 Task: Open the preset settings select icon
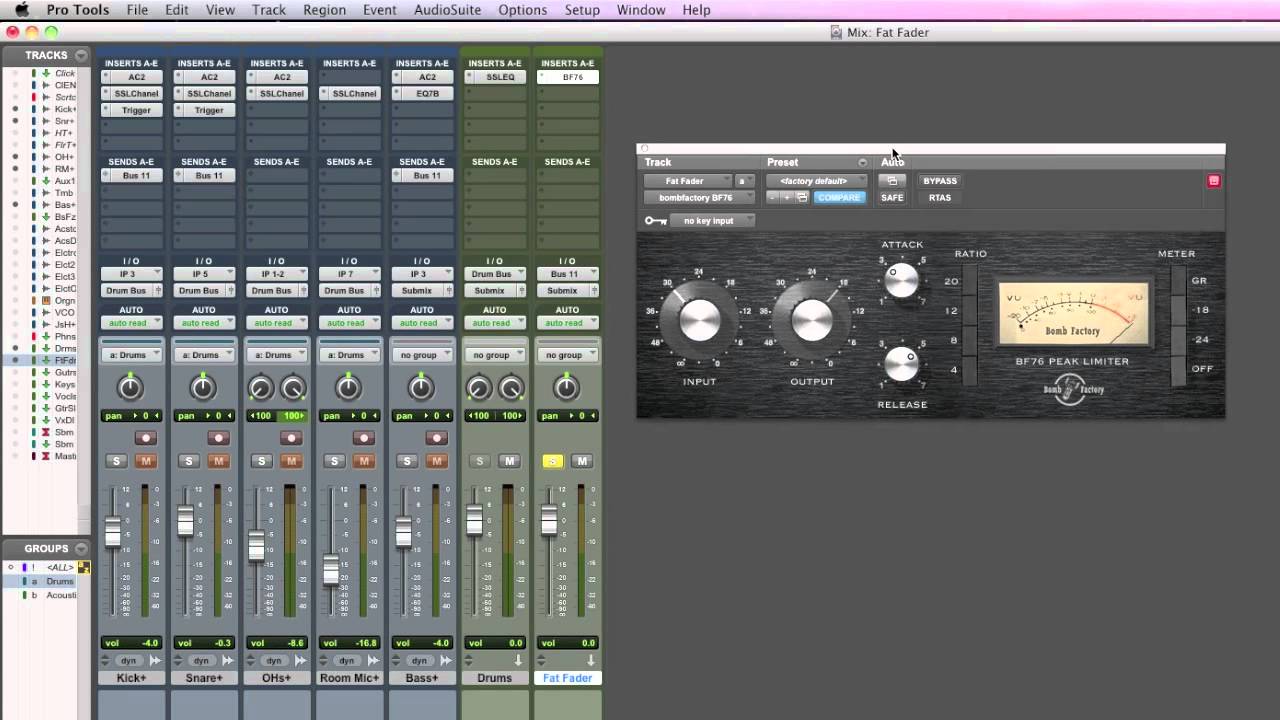click(802, 198)
